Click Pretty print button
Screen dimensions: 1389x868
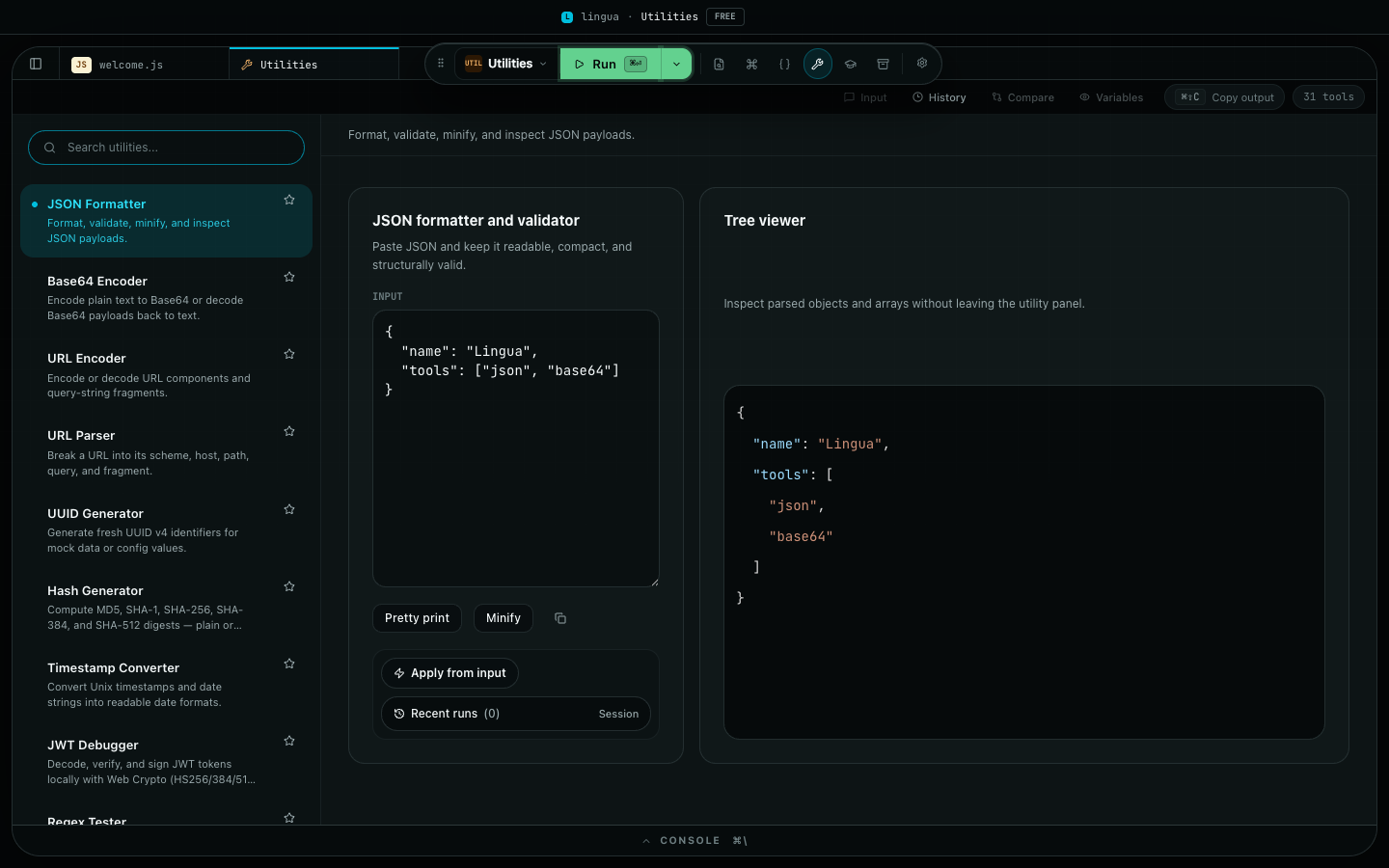point(417,618)
